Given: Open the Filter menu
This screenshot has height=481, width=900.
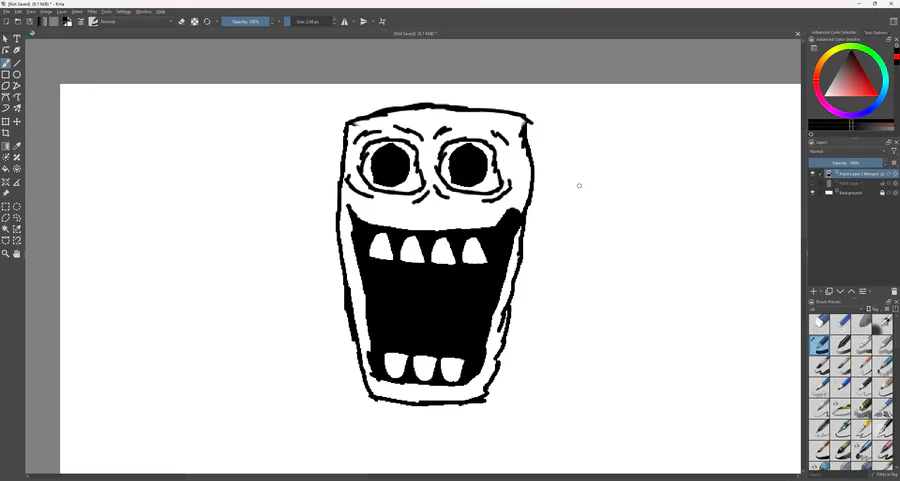Looking at the screenshot, I should click(x=92, y=11).
